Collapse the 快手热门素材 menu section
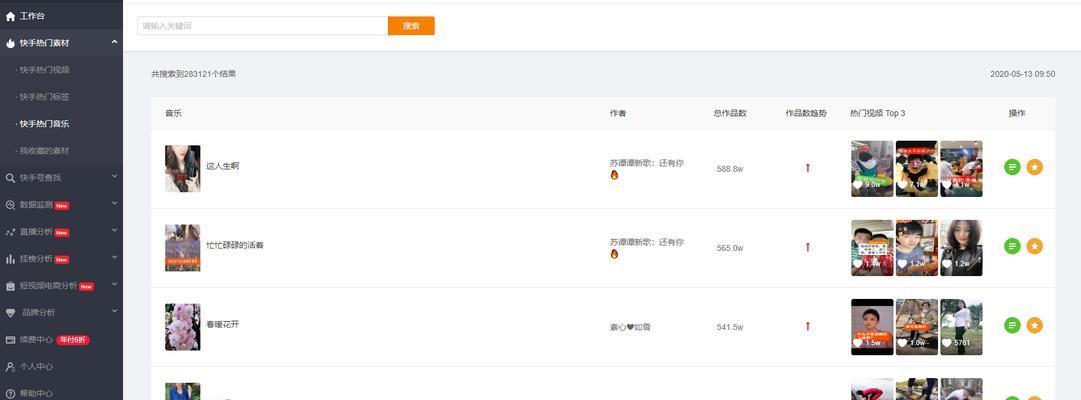 (x=114, y=42)
